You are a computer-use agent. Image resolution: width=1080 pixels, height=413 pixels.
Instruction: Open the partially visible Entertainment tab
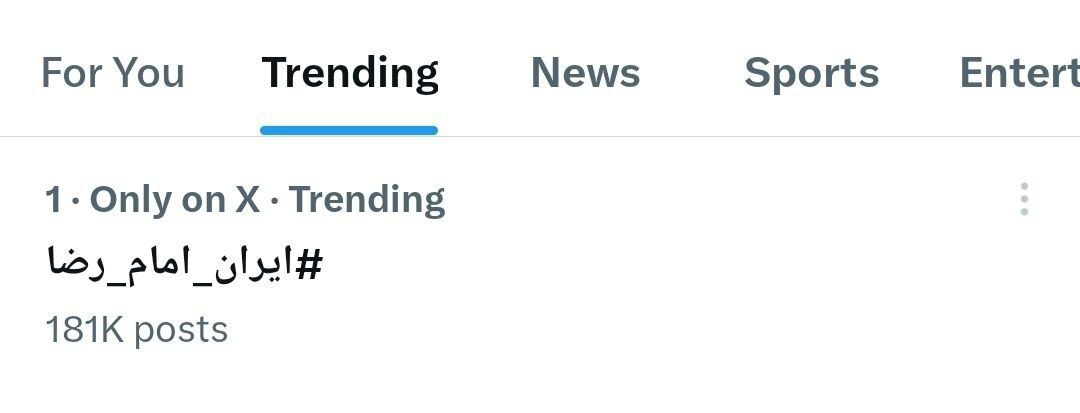click(x=1018, y=73)
